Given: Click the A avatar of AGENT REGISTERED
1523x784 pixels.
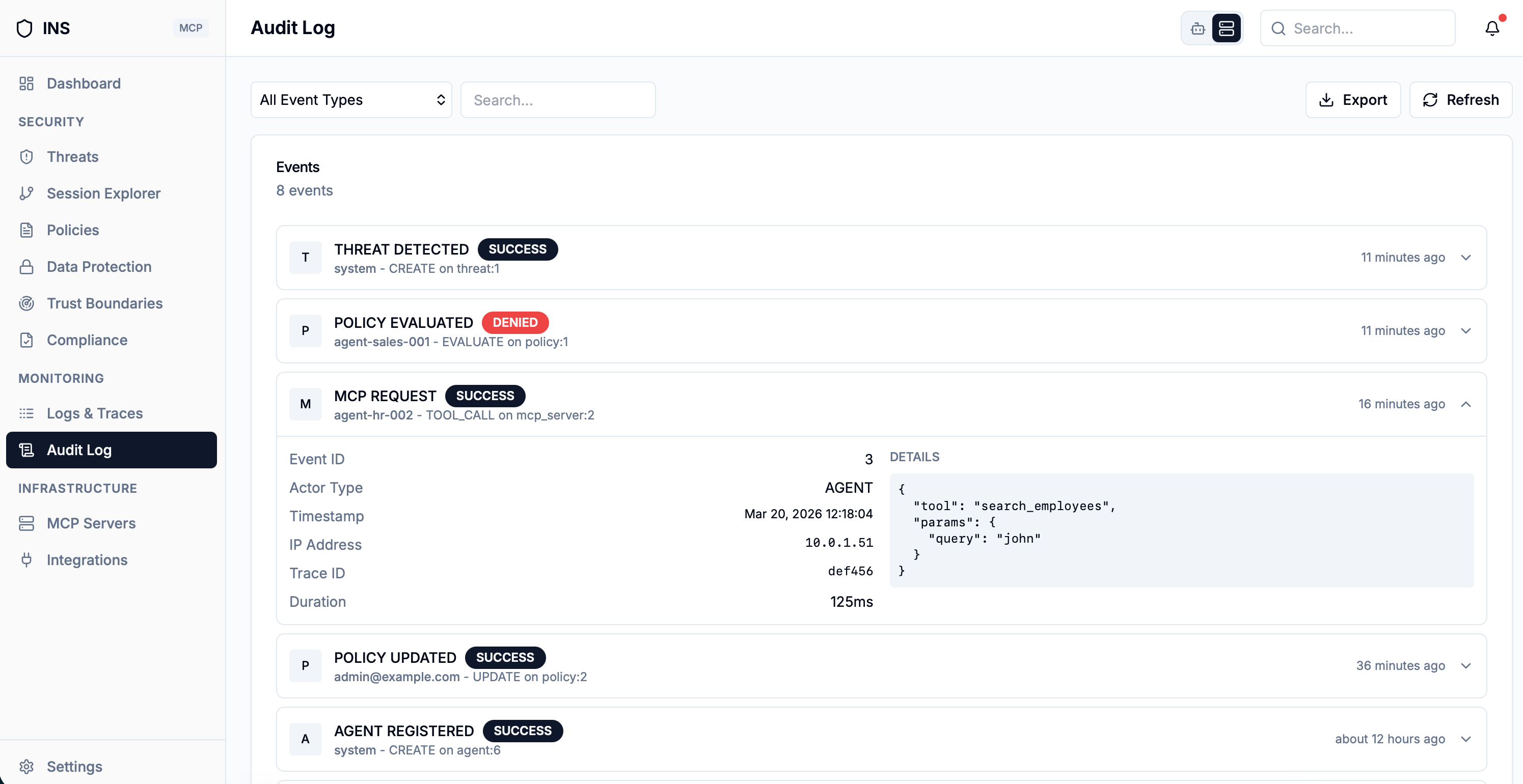Looking at the screenshot, I should (305, 739).
